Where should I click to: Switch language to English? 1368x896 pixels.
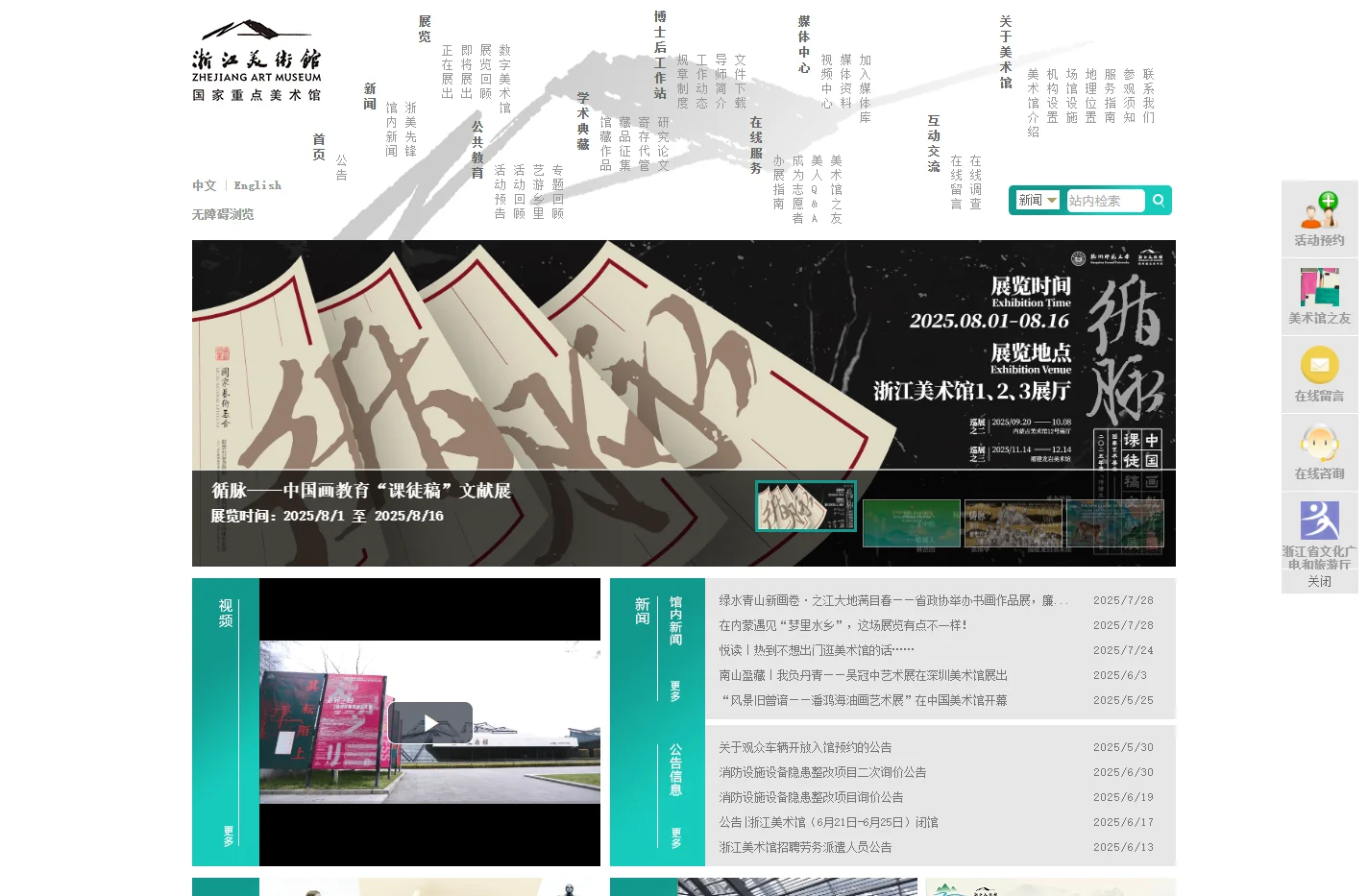click(x=257, y=185)
